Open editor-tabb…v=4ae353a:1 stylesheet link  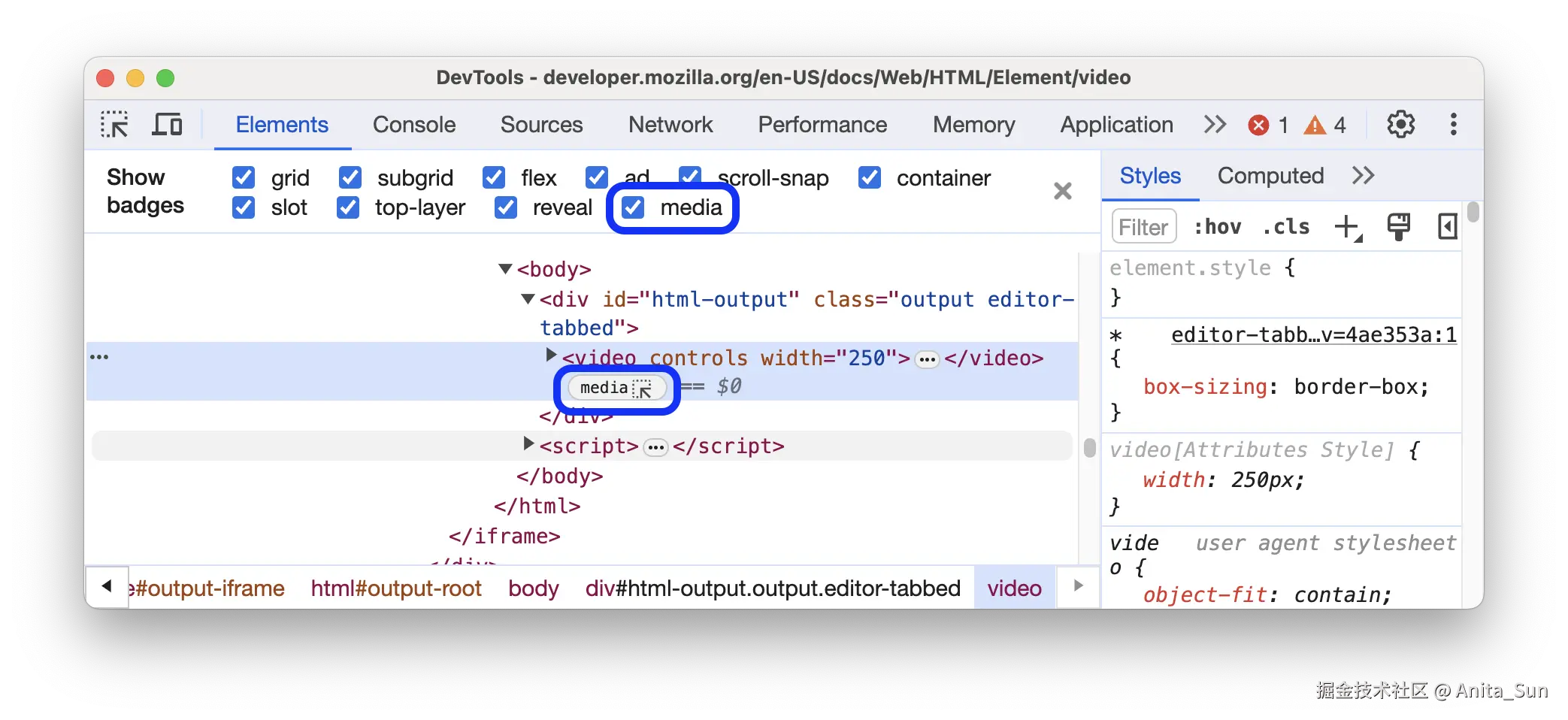point(1314,335)
